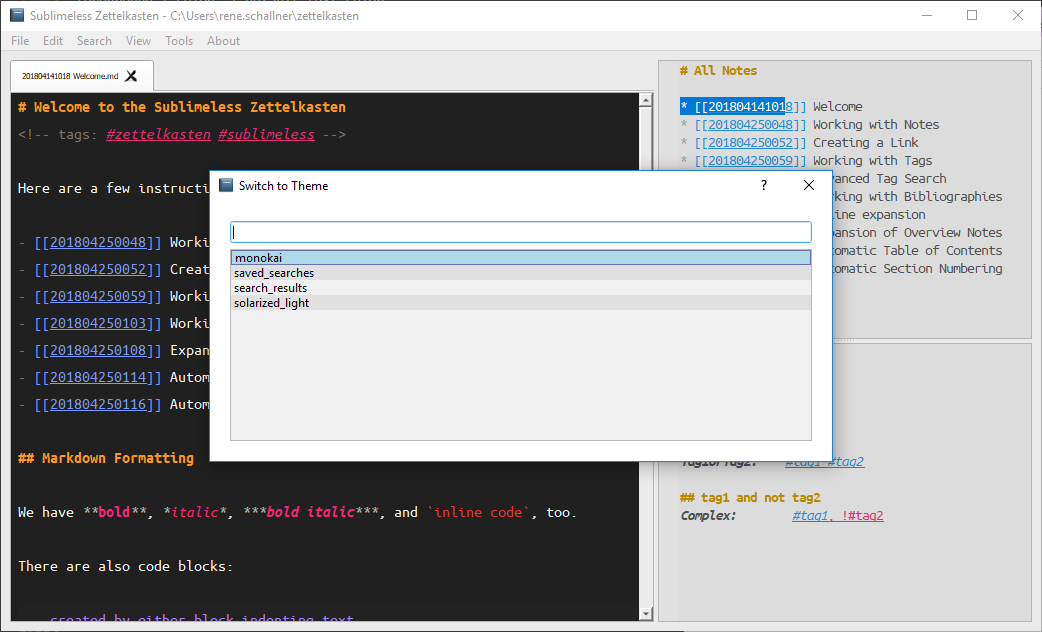Screen dimensions: 1042x632
Task: Click the #sublimeless tag in the editor
Action: tap(266, 134)
